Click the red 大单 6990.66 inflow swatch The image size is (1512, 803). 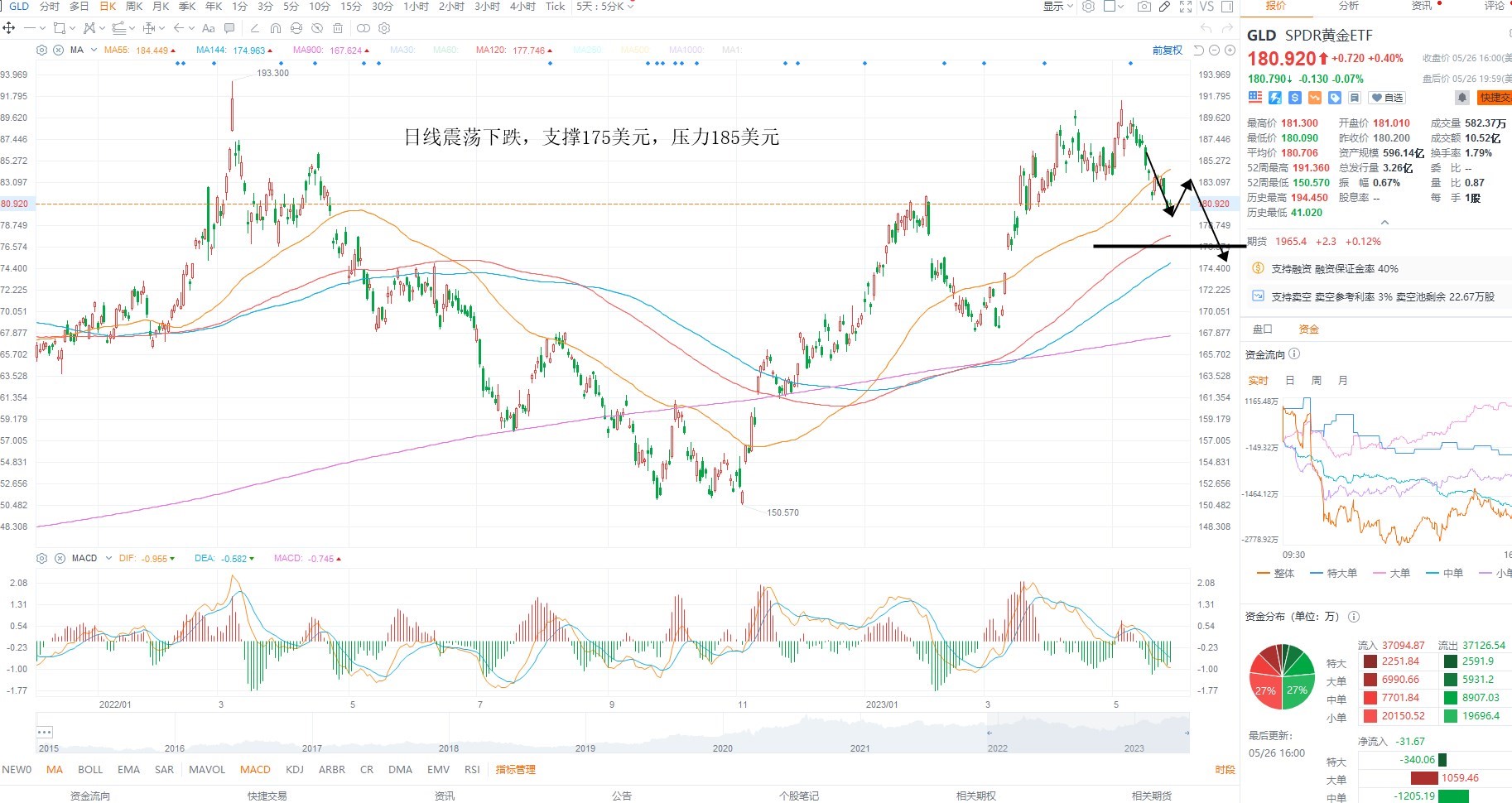(1370, 680)
